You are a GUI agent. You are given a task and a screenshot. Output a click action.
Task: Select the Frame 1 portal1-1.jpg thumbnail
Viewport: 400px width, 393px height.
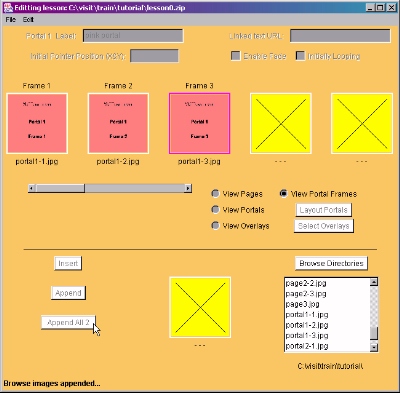37,123
